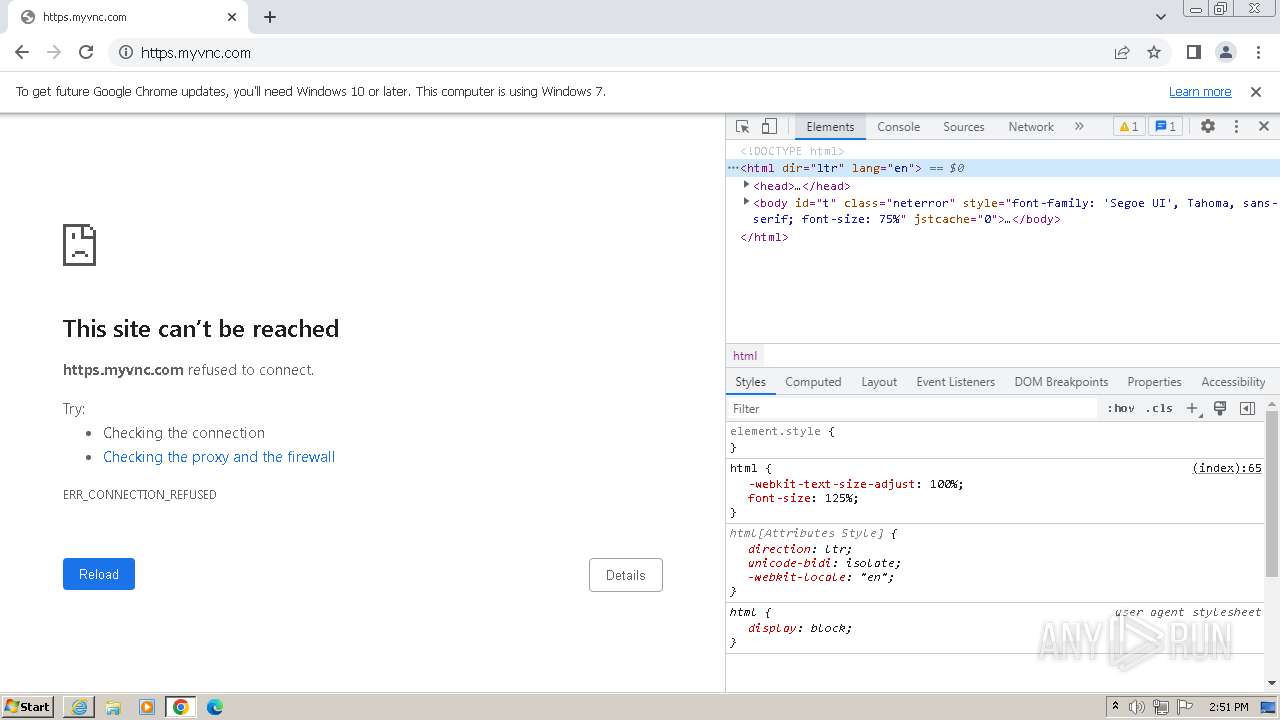Dismiss the Chrome update info bar
The width and height of the screenshot is (1280, 720).
(1256, 92)
